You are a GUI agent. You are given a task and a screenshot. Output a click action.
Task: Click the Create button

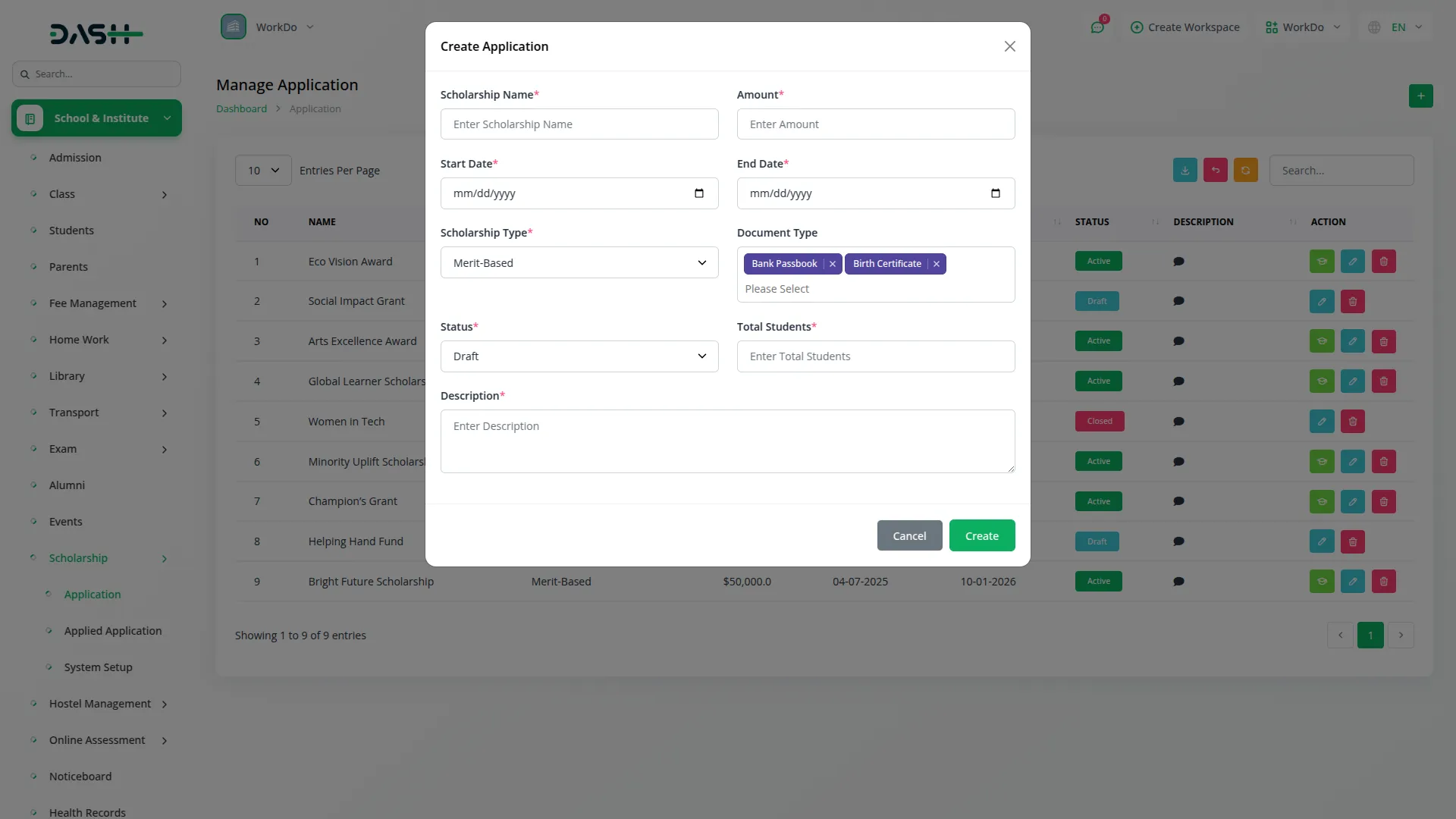pyautogui.click(x=981, y=536)
